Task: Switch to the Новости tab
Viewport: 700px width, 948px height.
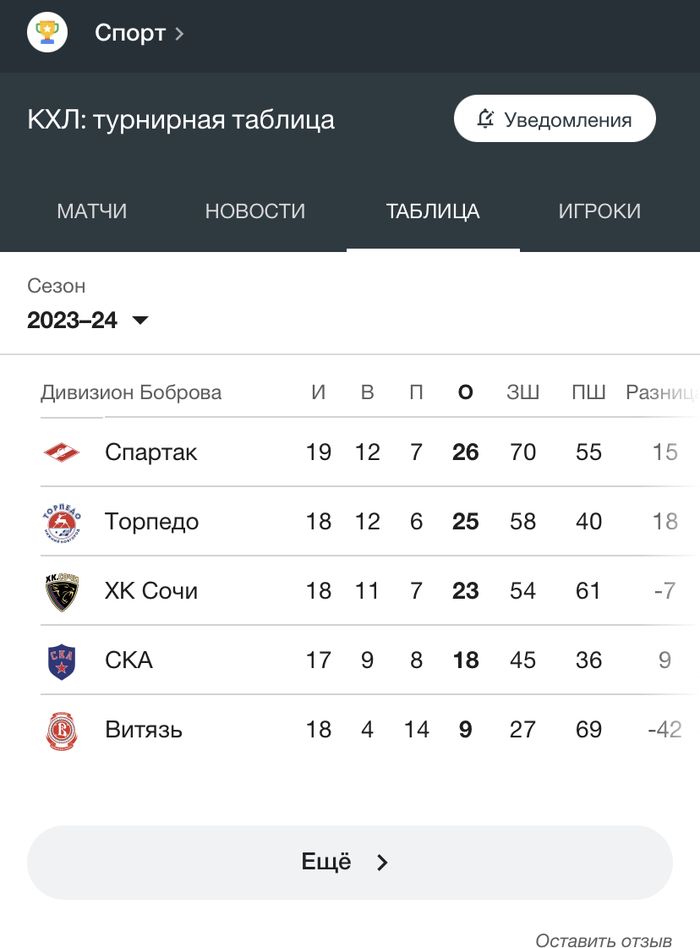Action: [x=255, y=211]
